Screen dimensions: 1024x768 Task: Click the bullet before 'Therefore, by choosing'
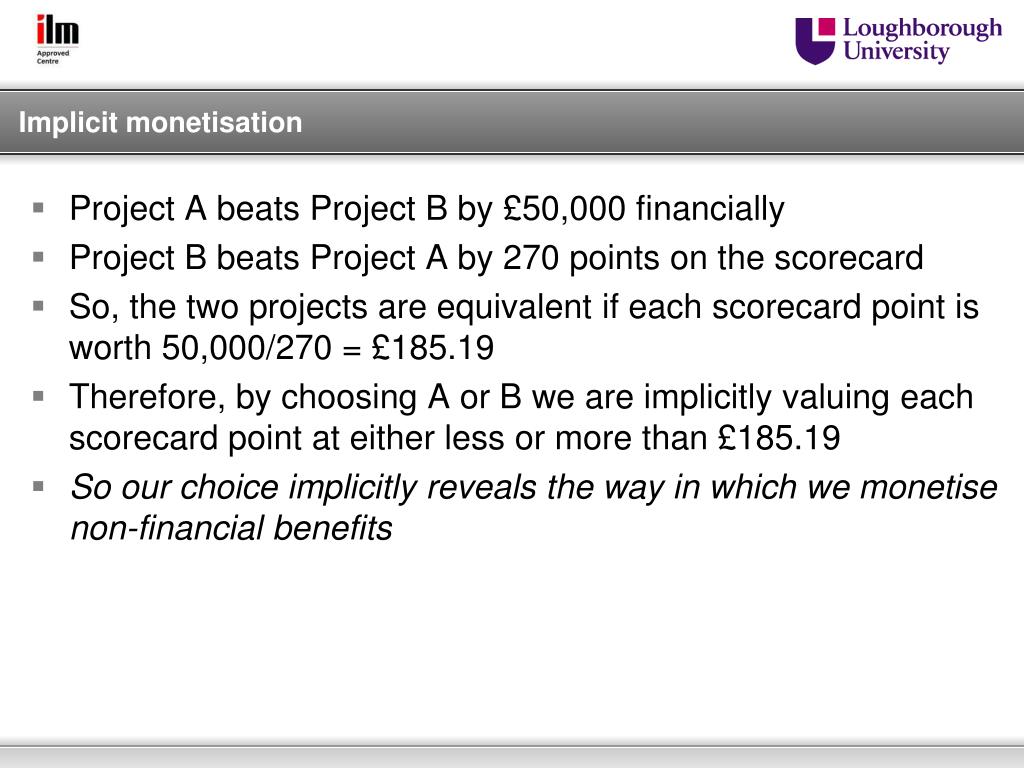39,396
